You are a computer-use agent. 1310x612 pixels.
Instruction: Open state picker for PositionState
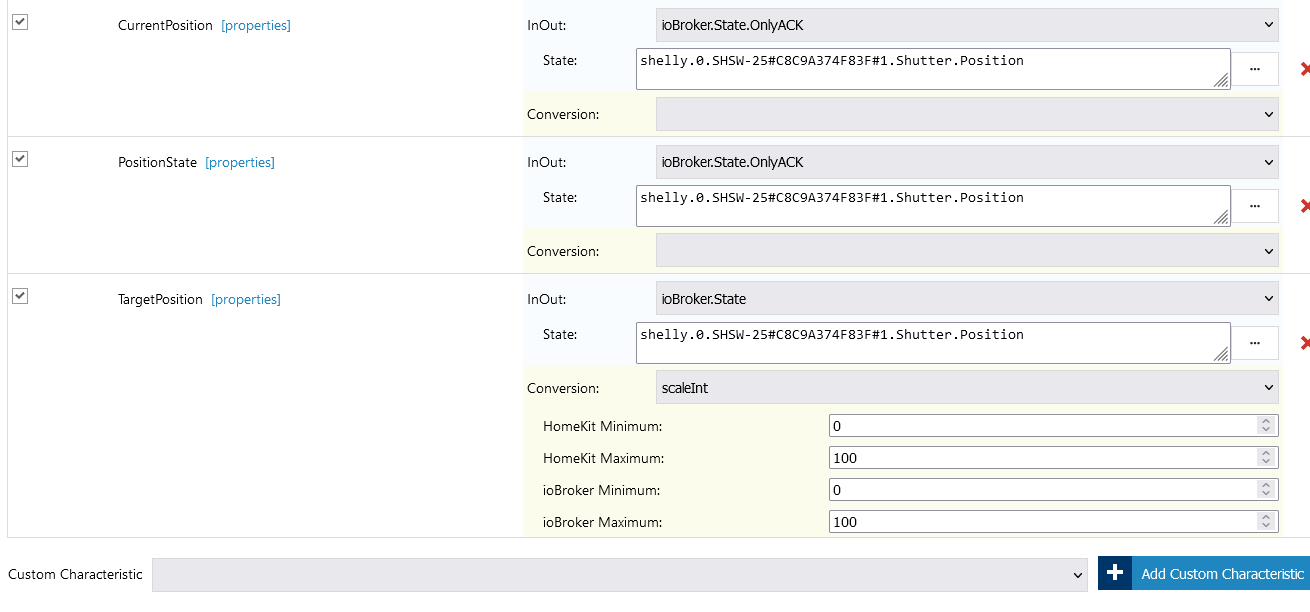coord(1255,206)
